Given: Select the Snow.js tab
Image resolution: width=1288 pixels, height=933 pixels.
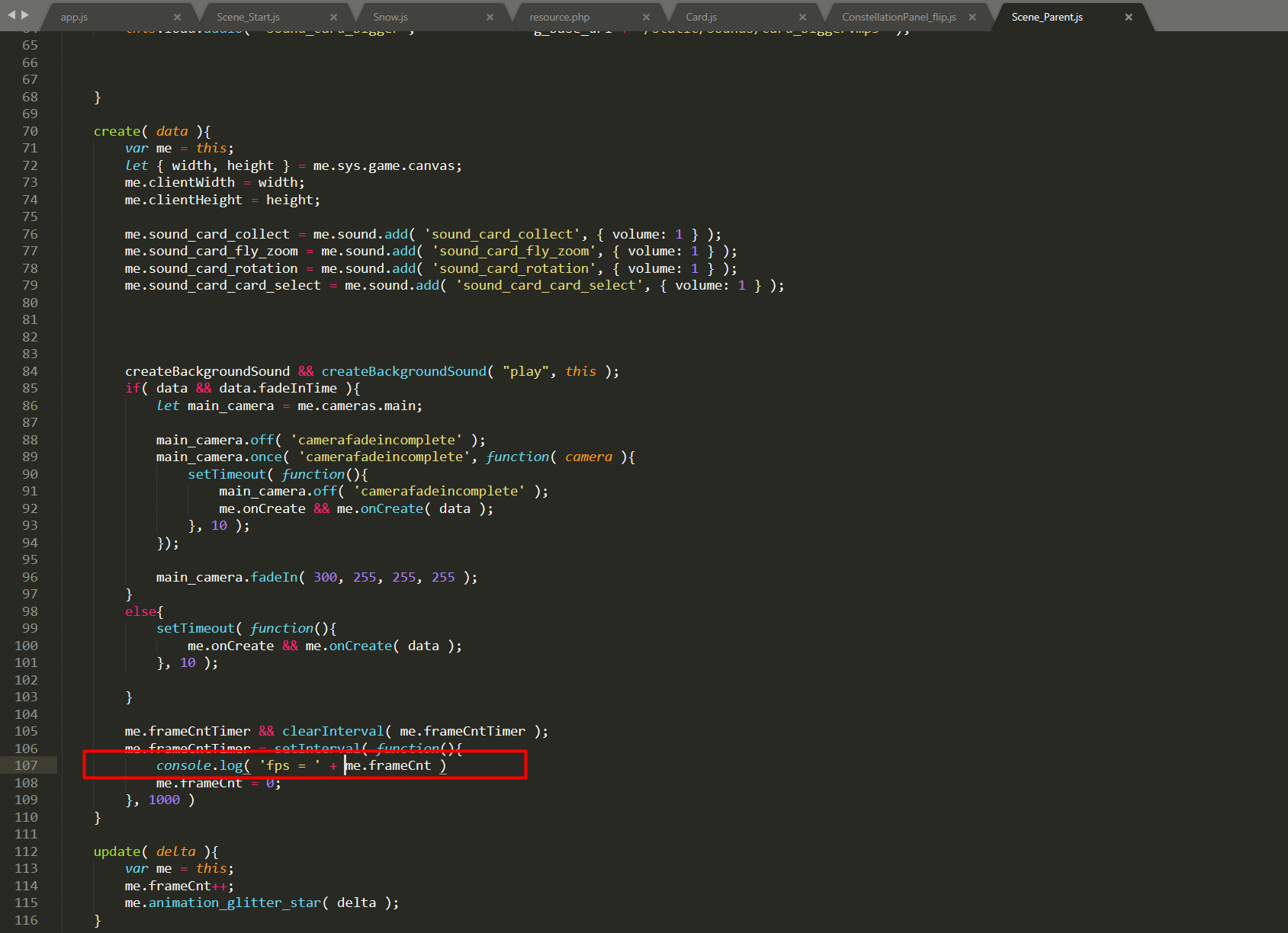Looking at the screenshot, I should click(390, 17).
